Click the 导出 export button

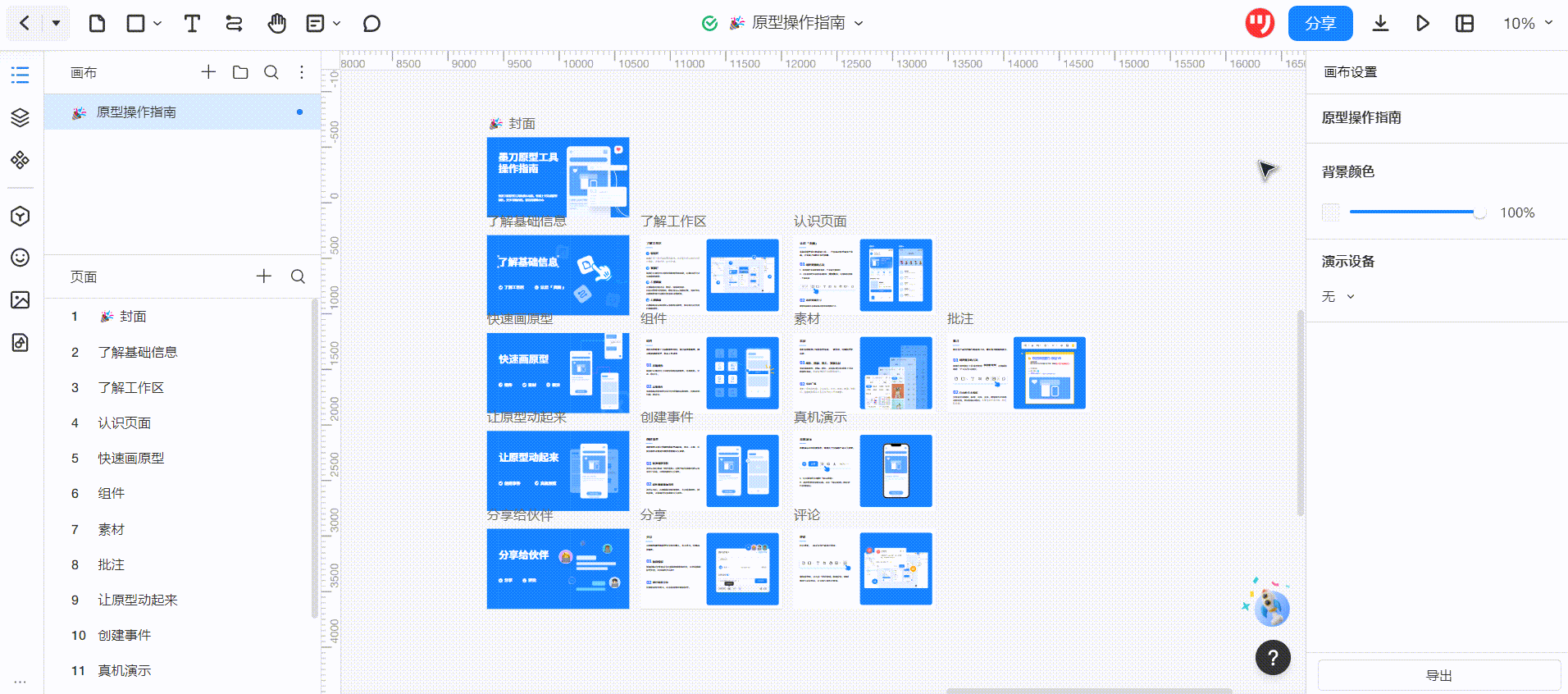(x=1438, y=675)
